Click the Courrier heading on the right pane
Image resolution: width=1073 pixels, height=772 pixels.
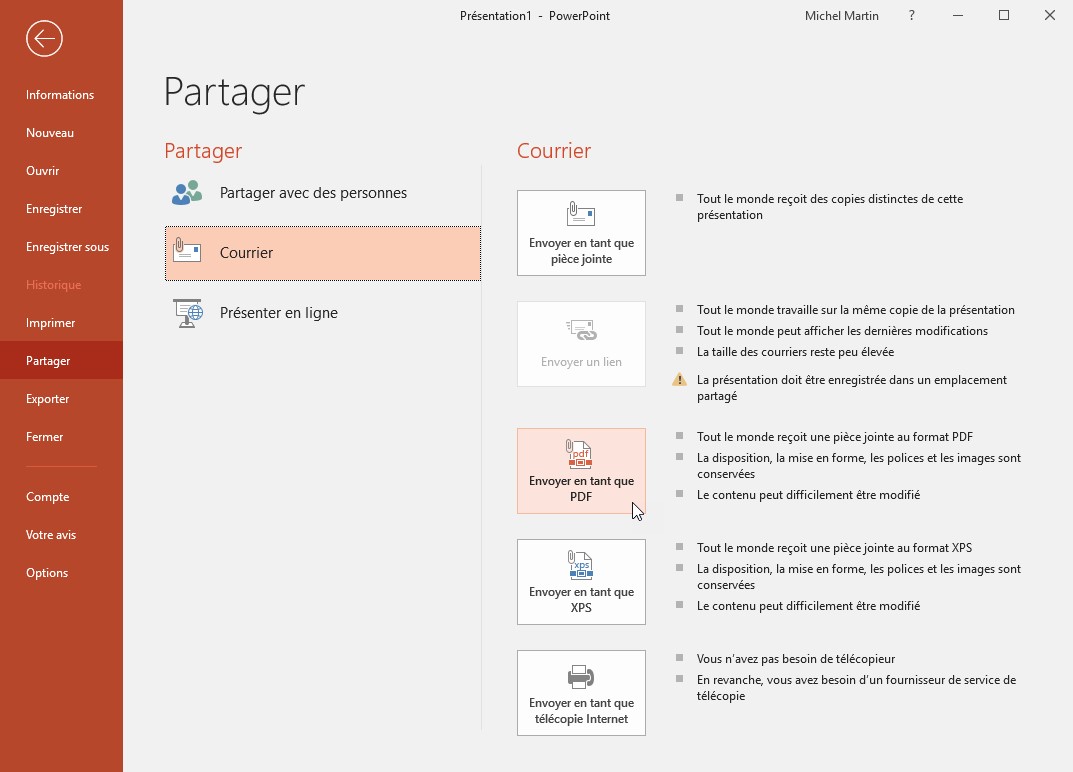[x=554, y=151]
